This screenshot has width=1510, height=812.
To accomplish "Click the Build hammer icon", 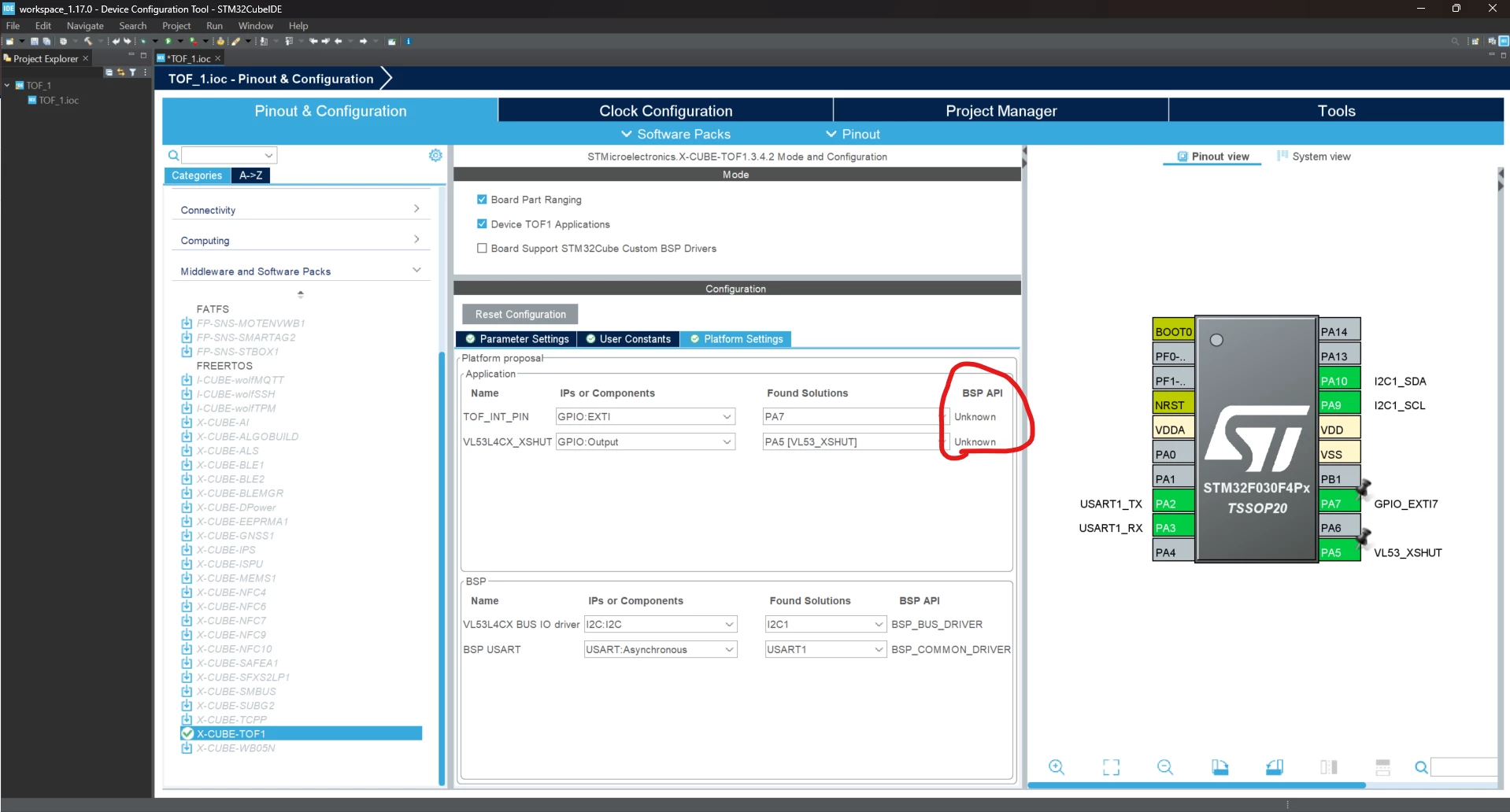I will (x=88, y=41).
